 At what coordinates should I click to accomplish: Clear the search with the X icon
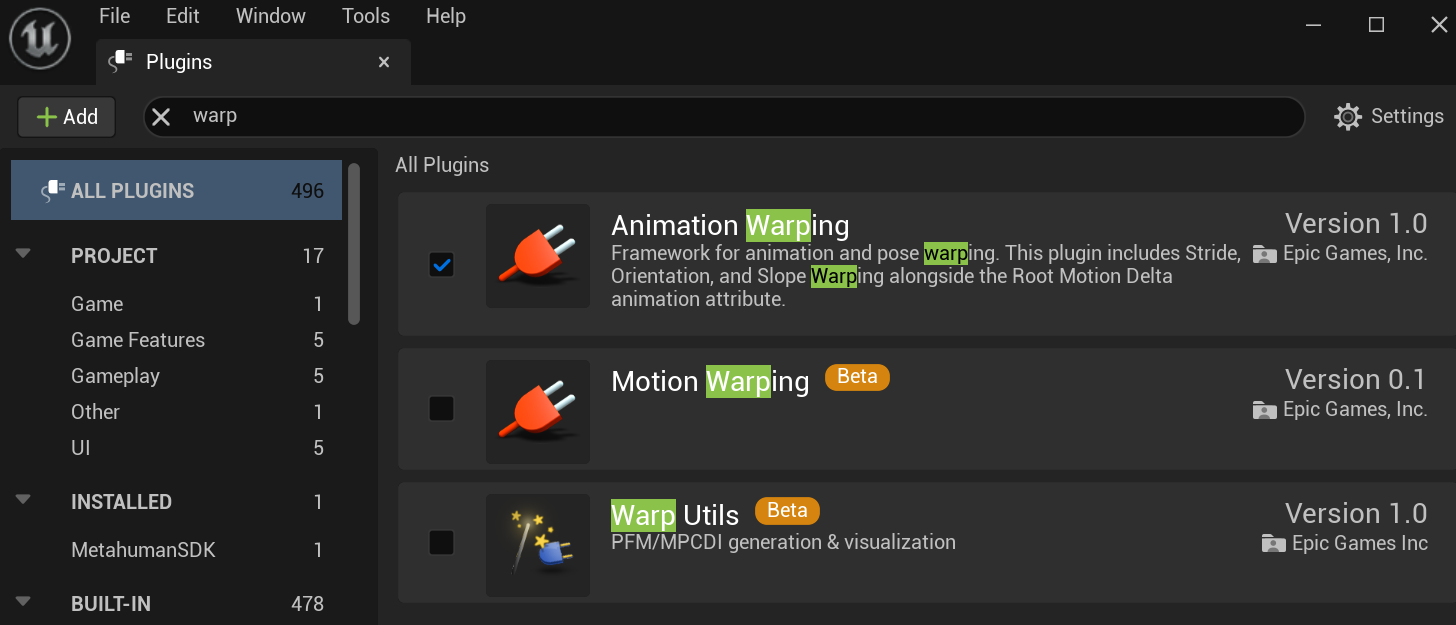[x=161, y=117]
